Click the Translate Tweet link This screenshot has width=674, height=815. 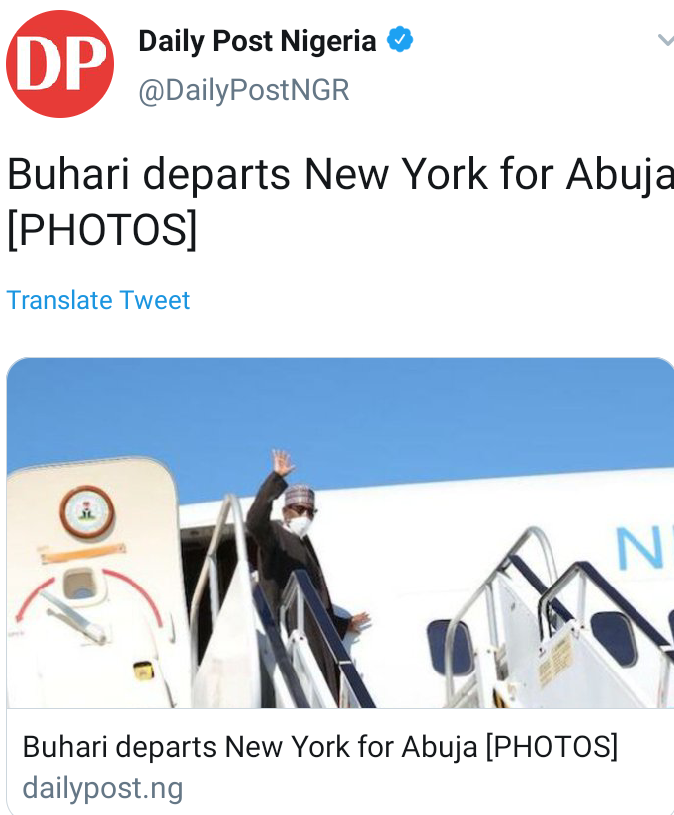tap(98, 300)
